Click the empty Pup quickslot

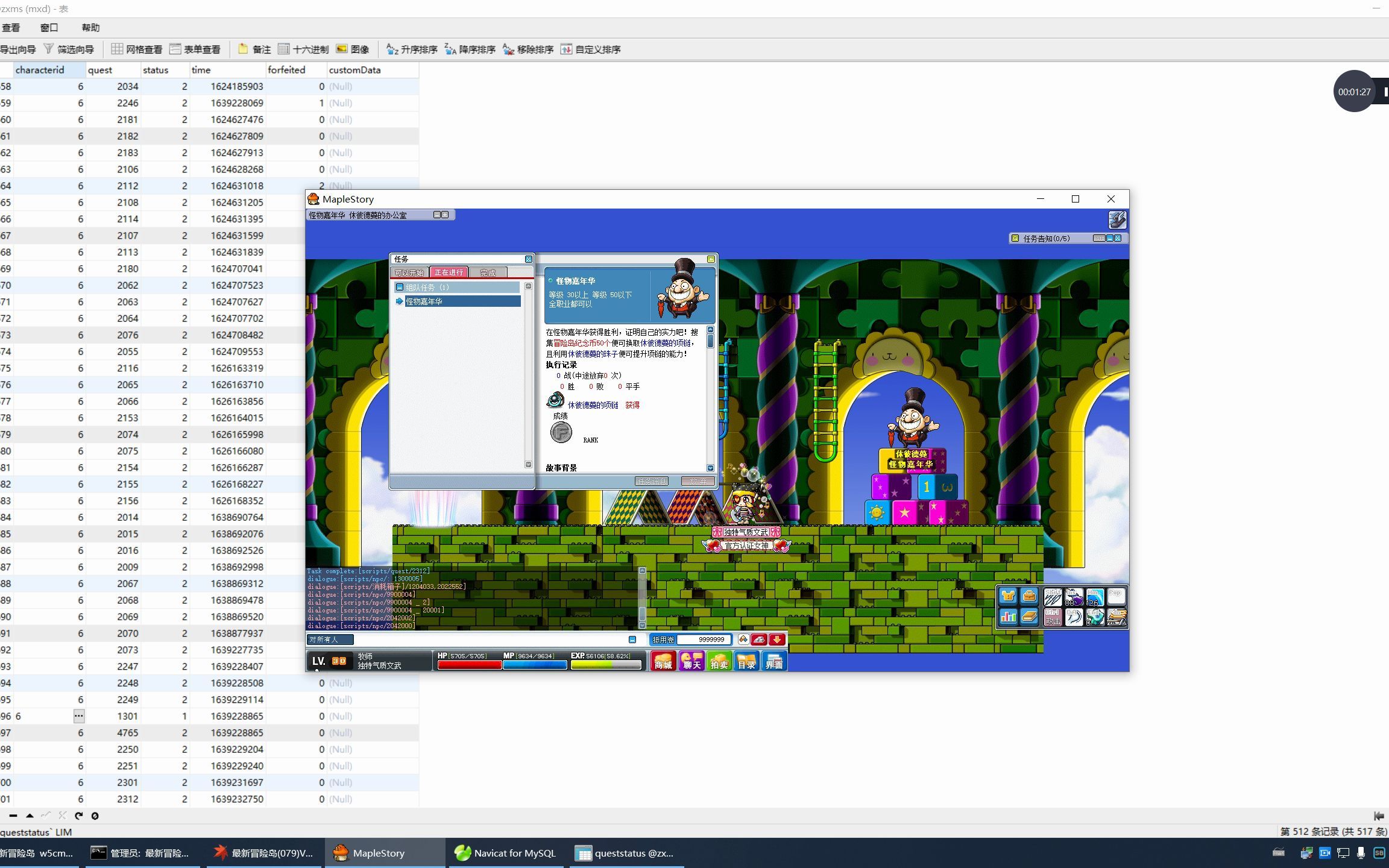click(x=1116, y=596)
